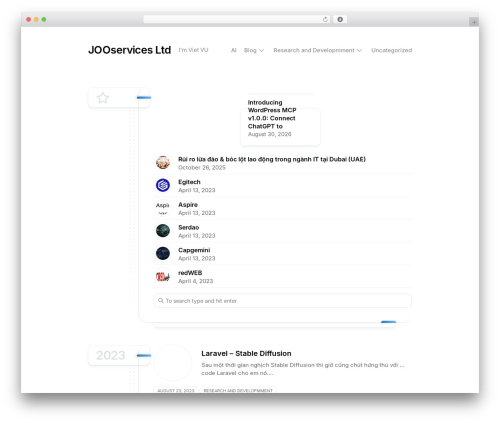The image size is (500, 423).
Task: Open the Aspire logo thumbnail
Action: pyautogui.click(x=163, y=208)
